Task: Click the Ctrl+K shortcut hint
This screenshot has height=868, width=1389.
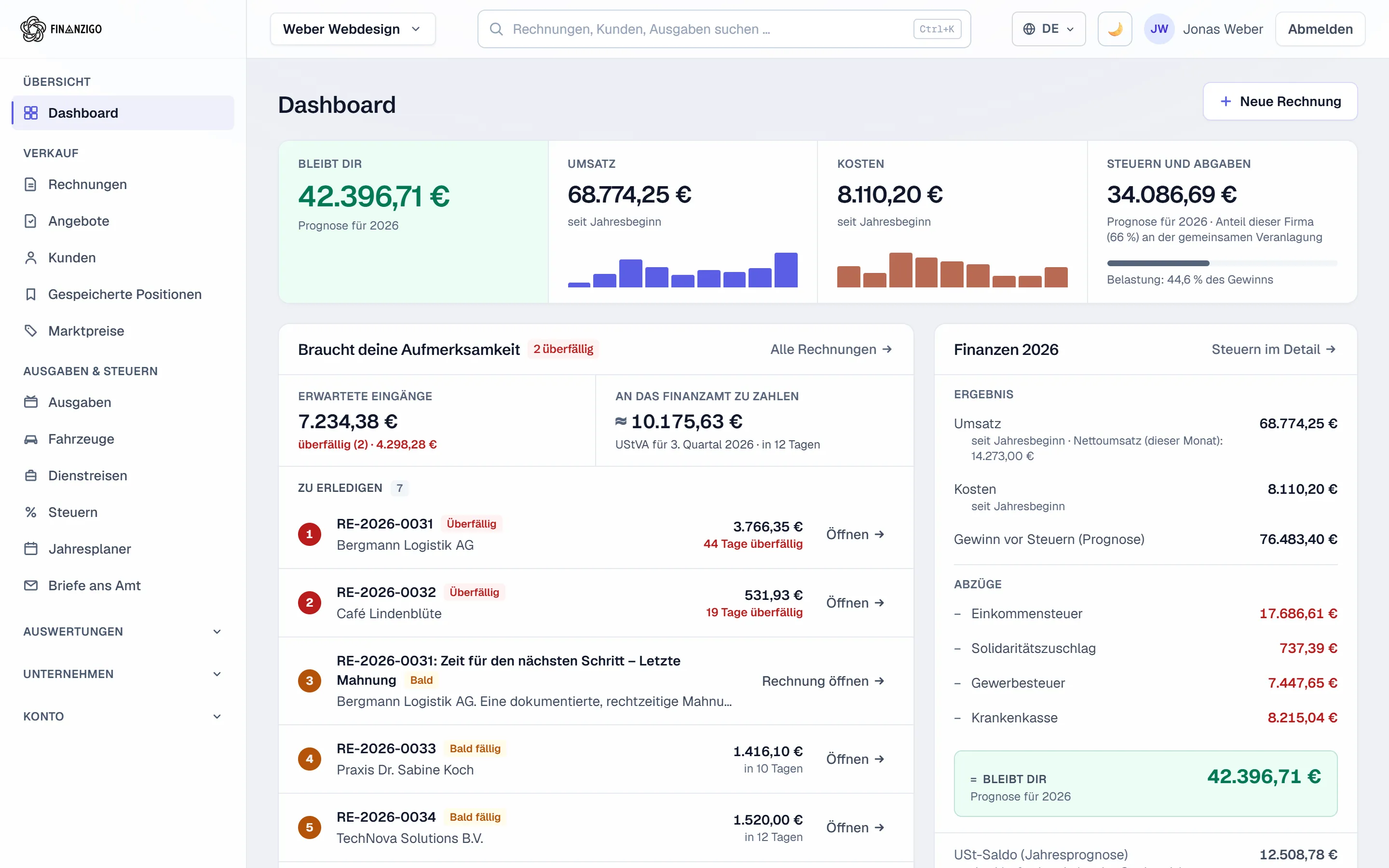Action: [937, 29]
